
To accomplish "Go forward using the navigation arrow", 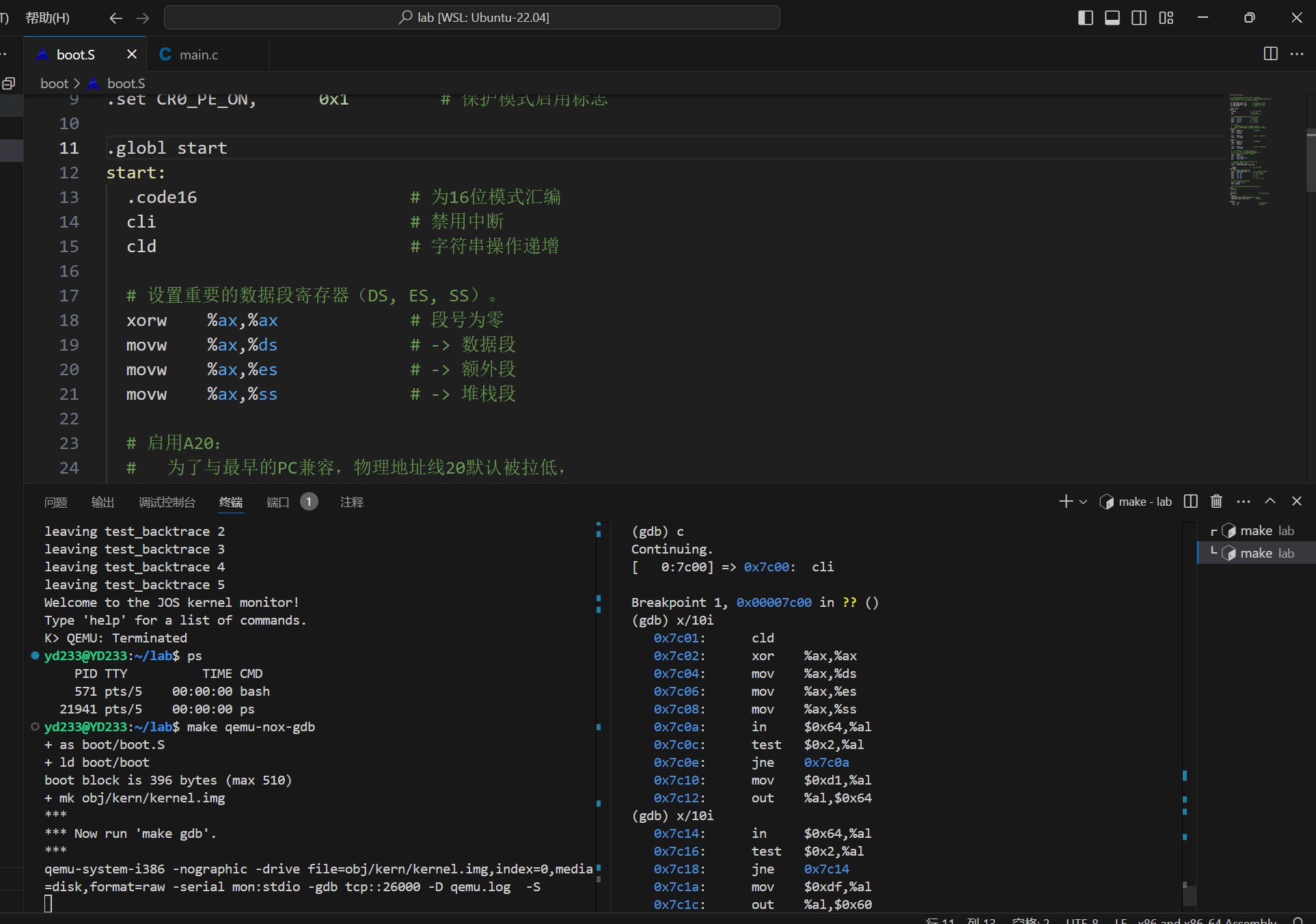I will click(x=143, y=18).
